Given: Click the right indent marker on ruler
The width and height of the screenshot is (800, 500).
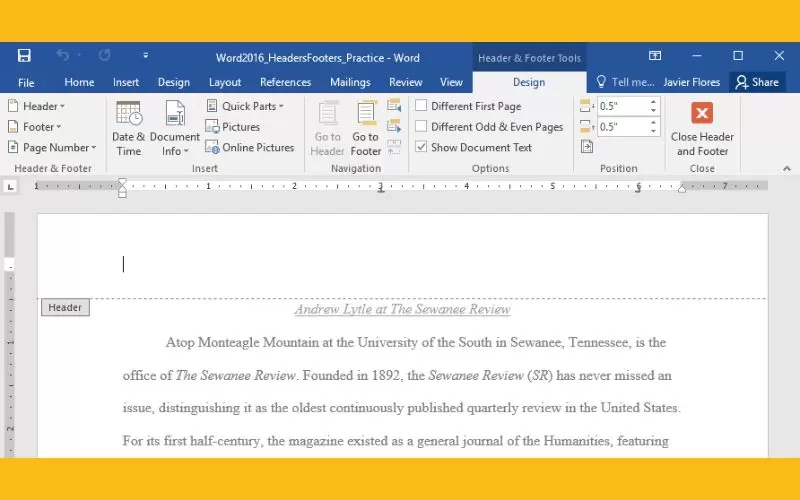Looking at the screenshot, I should (682, 189).
